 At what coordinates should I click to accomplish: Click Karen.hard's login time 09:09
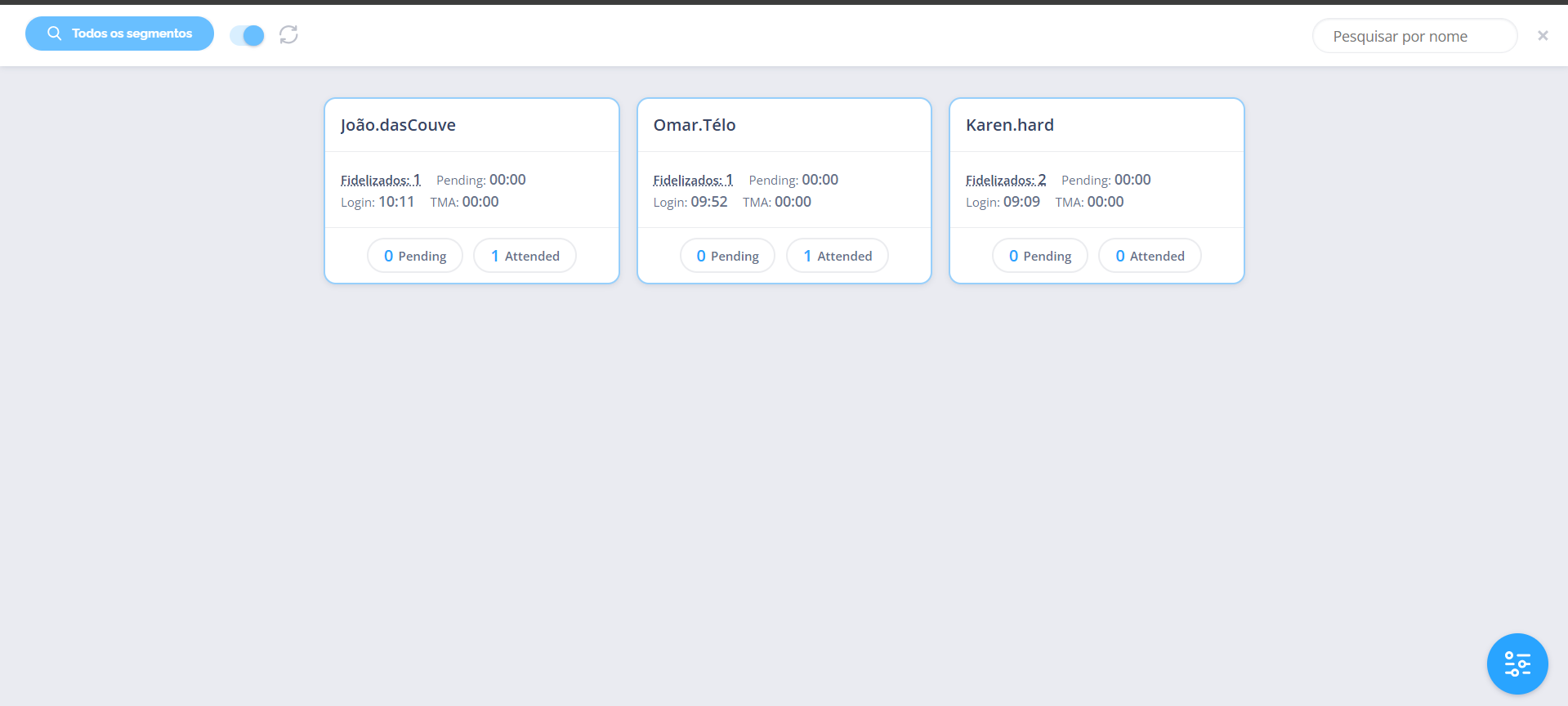tap(1021, 202)
